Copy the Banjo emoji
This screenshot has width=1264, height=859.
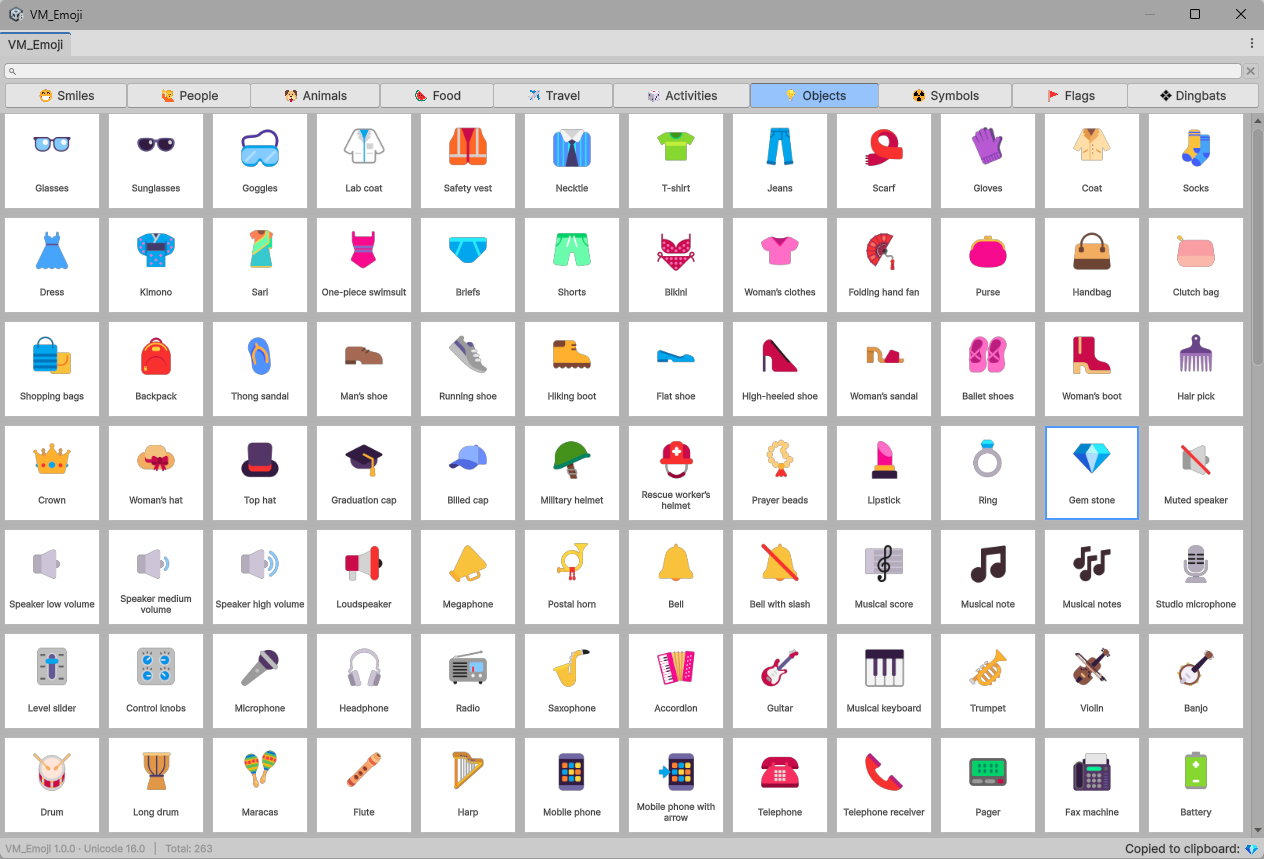pyautogui.click(x=1196, y=681)
